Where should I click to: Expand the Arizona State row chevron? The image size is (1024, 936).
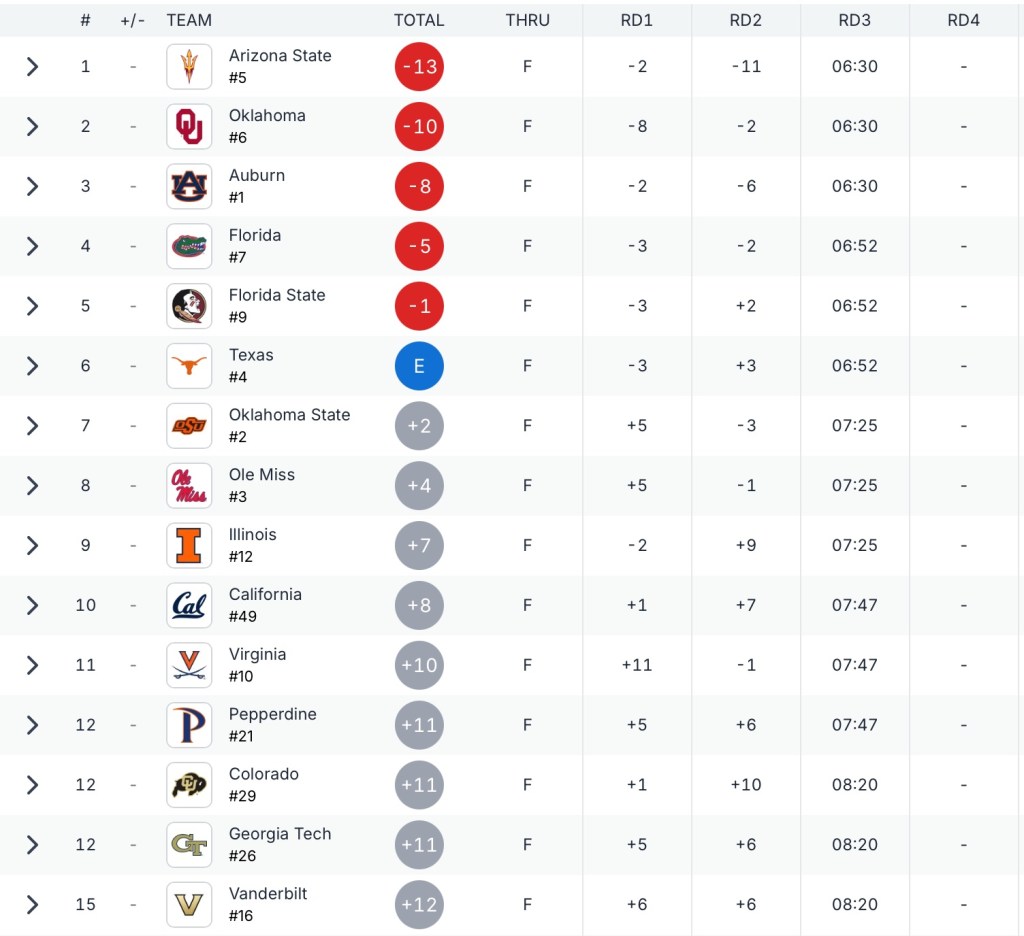coord(32,67)
